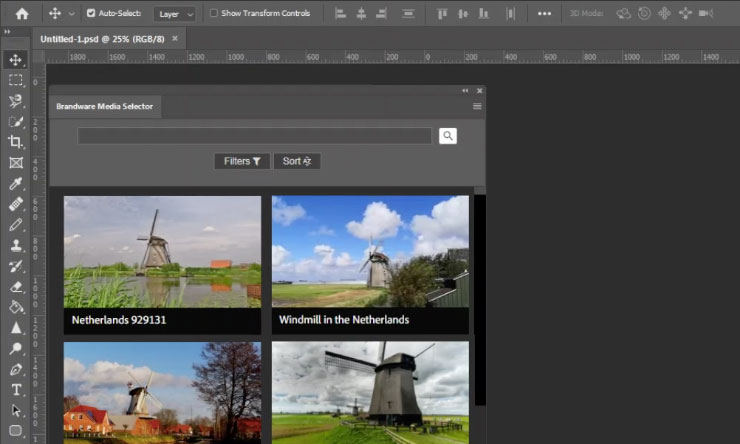Collapse the Brandware panel with double arrows
The height and width of the screenshot is (444, 740).
(465, 91)
